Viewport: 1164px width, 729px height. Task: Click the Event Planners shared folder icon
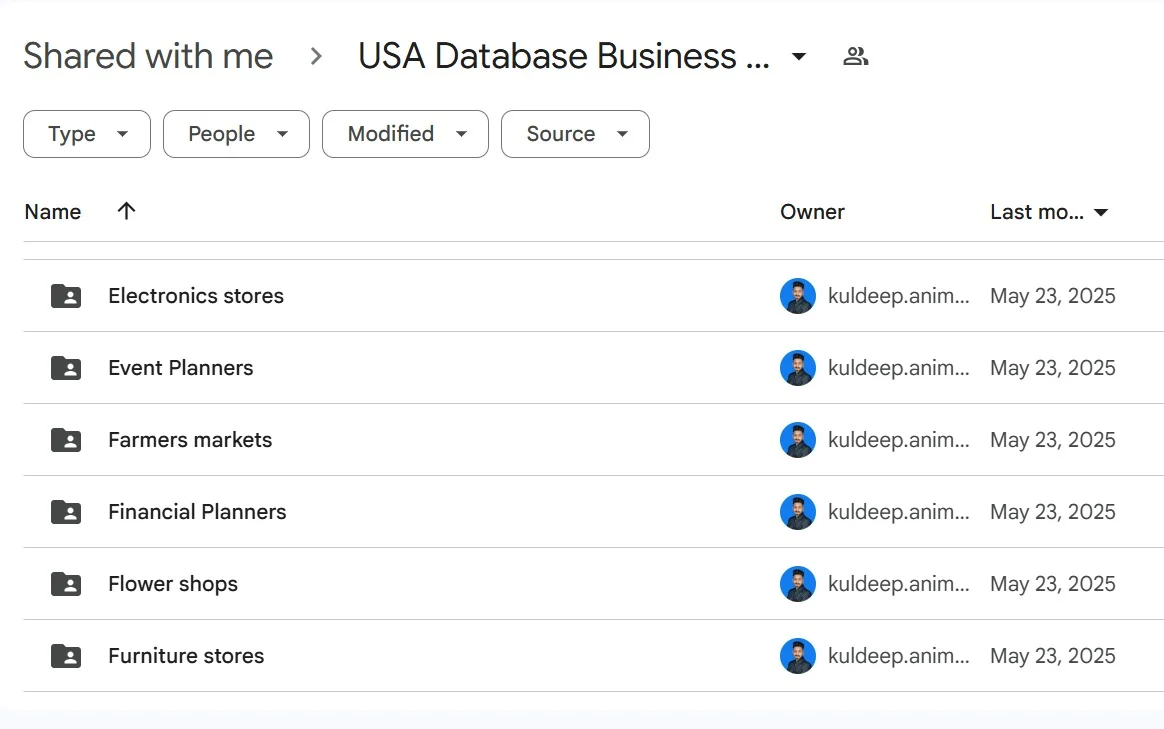66,368
